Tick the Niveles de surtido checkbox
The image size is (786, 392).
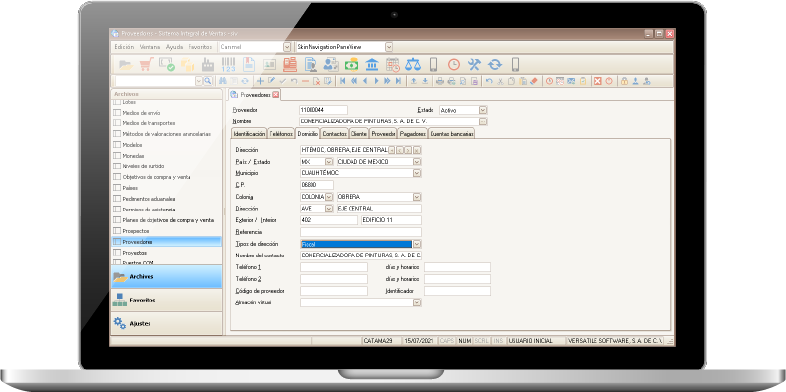[x=117, y=166]
